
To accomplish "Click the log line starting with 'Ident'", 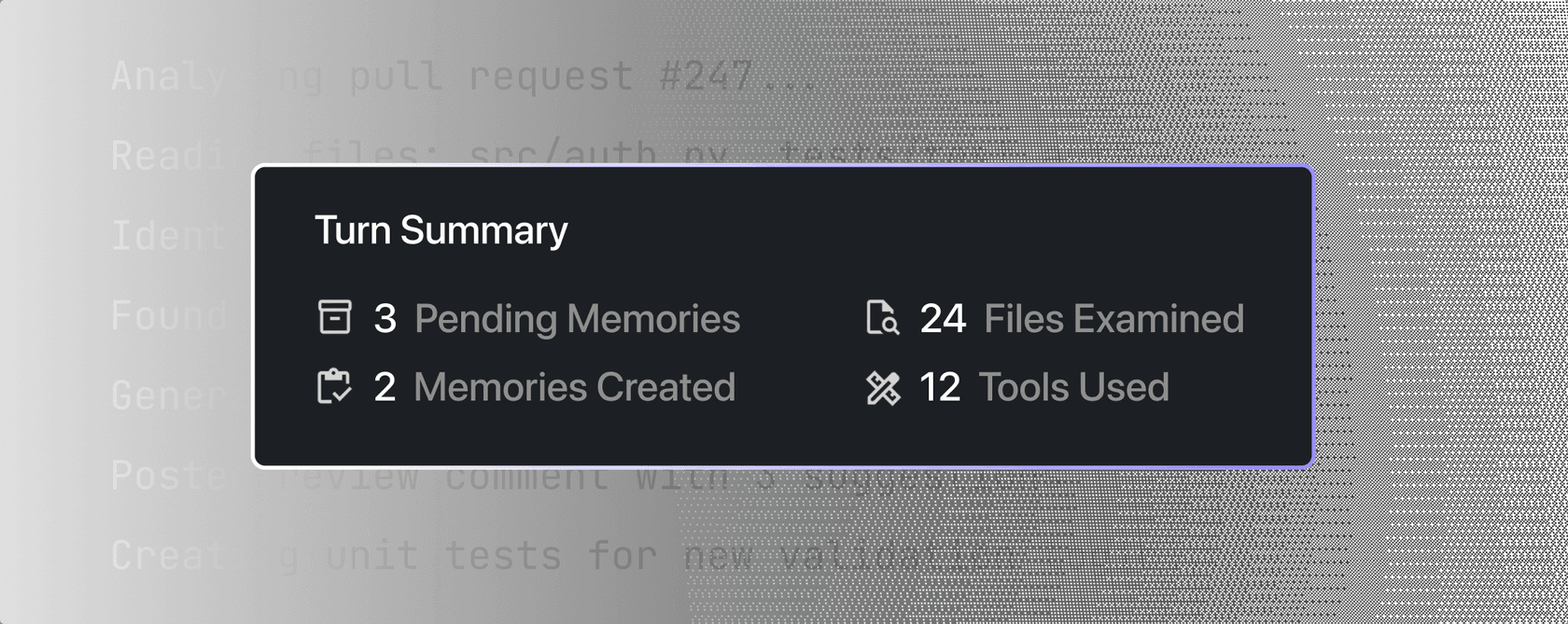I will [168, 235].
